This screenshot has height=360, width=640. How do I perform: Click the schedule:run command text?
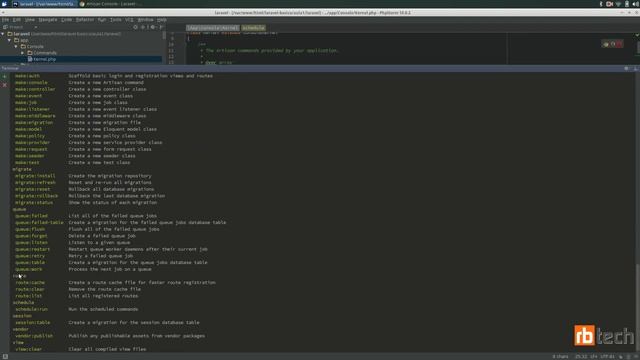point(31,309)
